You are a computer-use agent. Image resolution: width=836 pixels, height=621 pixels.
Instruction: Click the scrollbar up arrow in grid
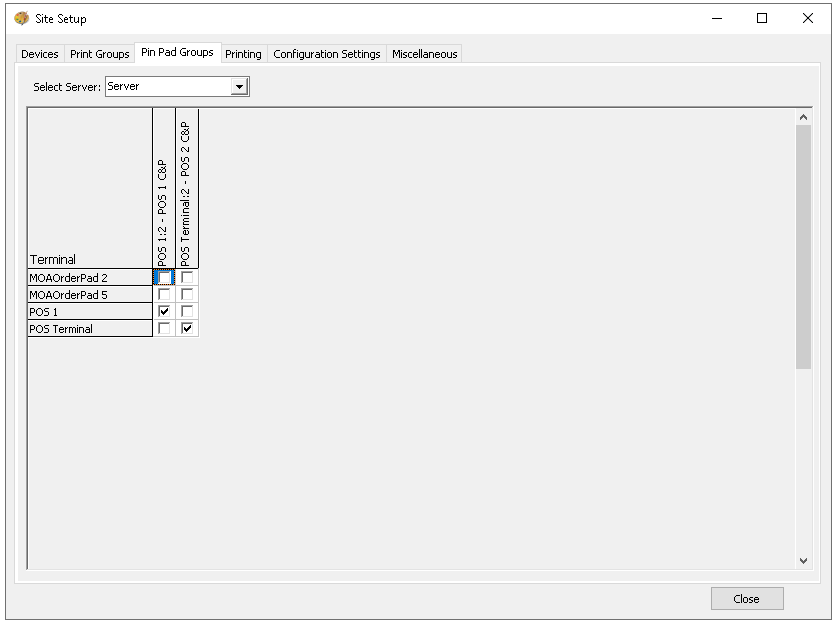coord(804,118)
